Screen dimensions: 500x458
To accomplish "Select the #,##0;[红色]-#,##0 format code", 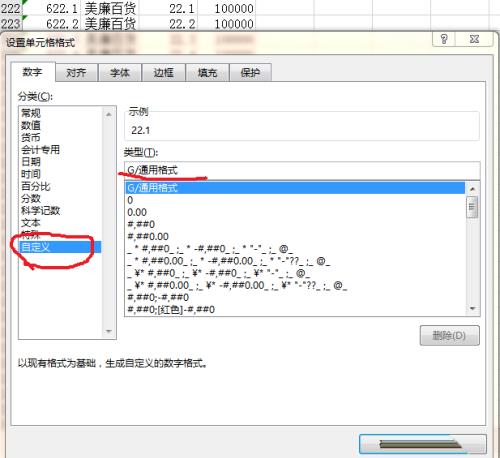I will pos(295,310).
